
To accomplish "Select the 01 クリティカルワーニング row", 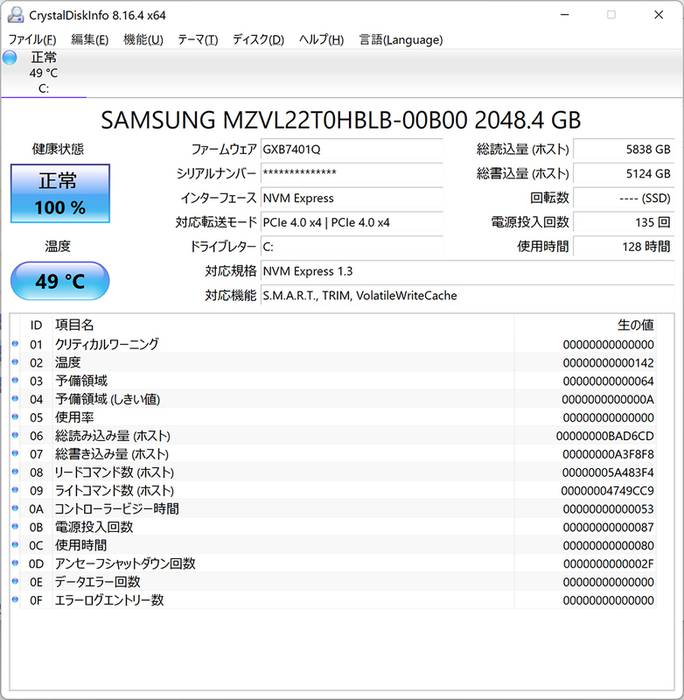I will (333, 344).
